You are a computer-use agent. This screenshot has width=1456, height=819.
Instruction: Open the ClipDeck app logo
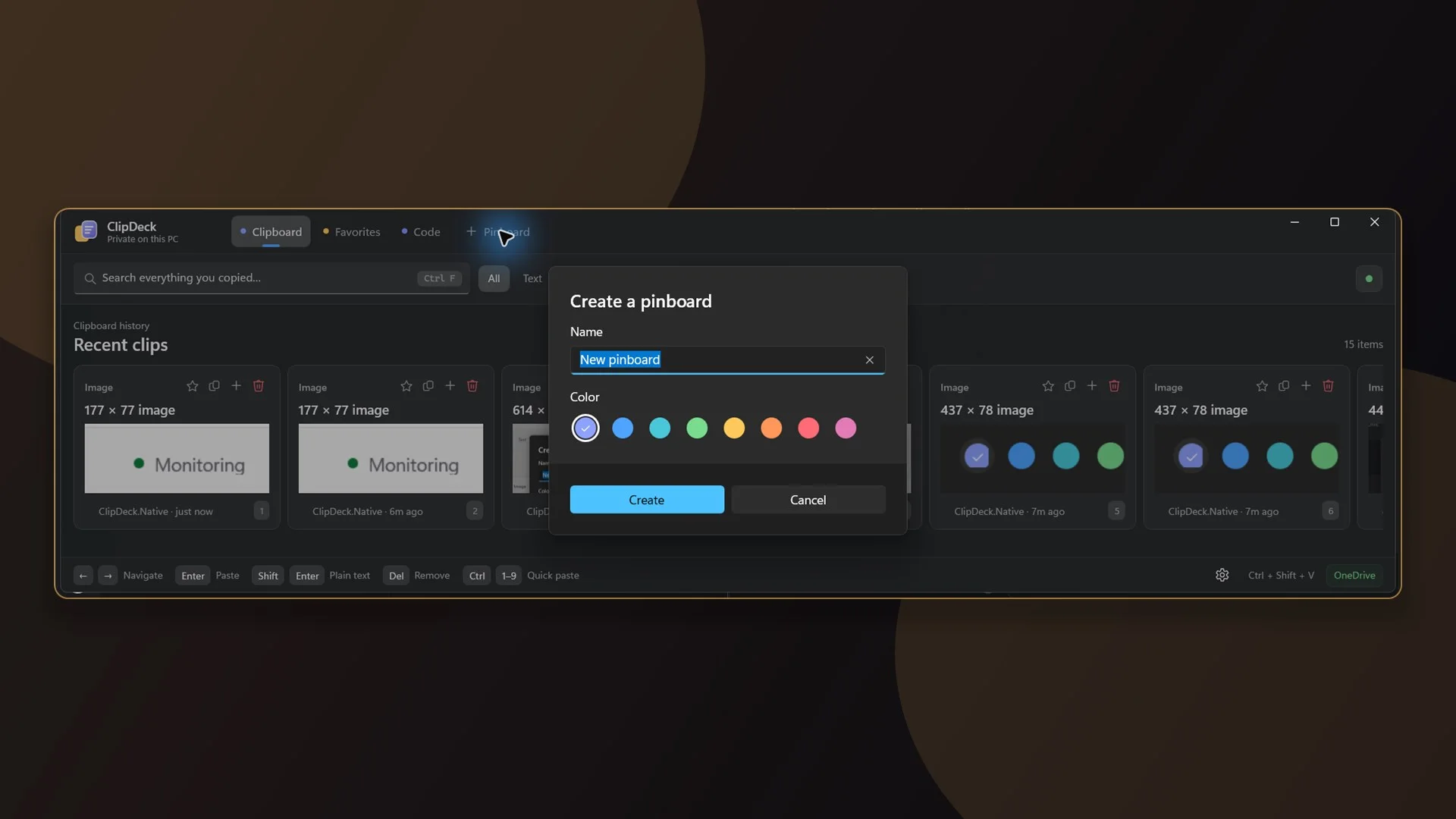[x=86, y=231]
